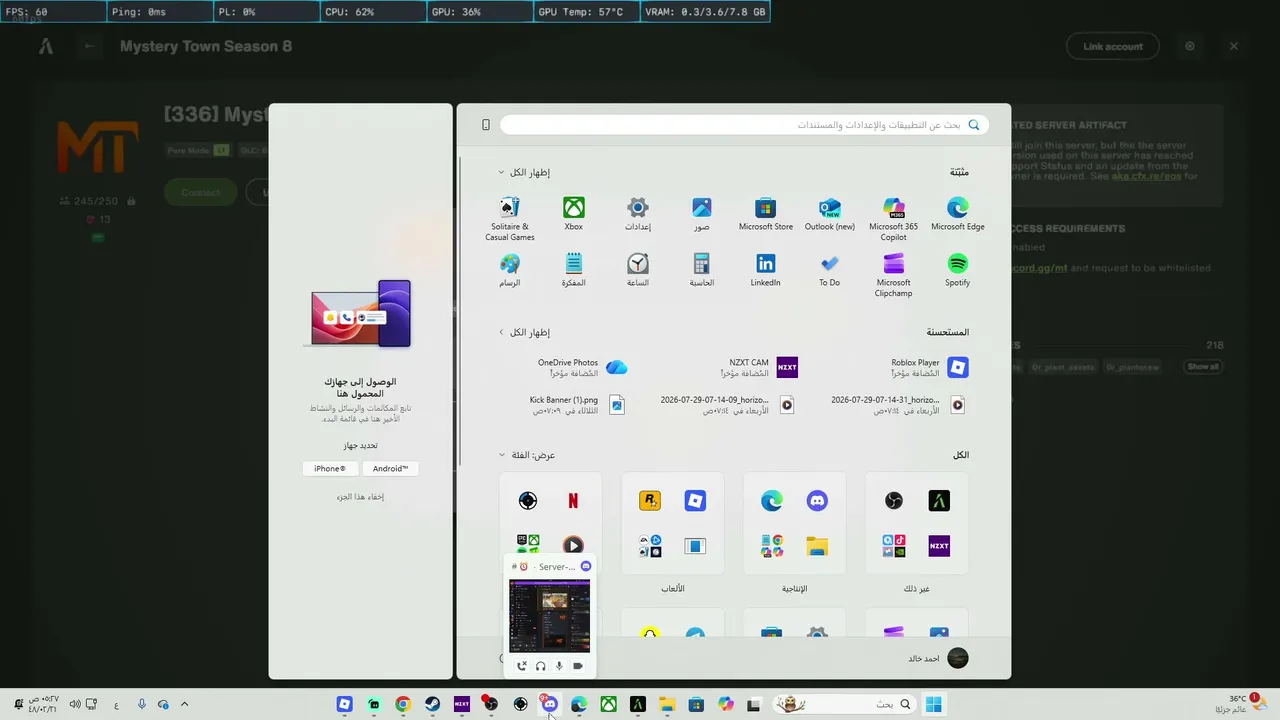This screenshot has width=1280, height=720.
Task: Launch Microsoft Store from pinned apps
Action: coord(766,214)
